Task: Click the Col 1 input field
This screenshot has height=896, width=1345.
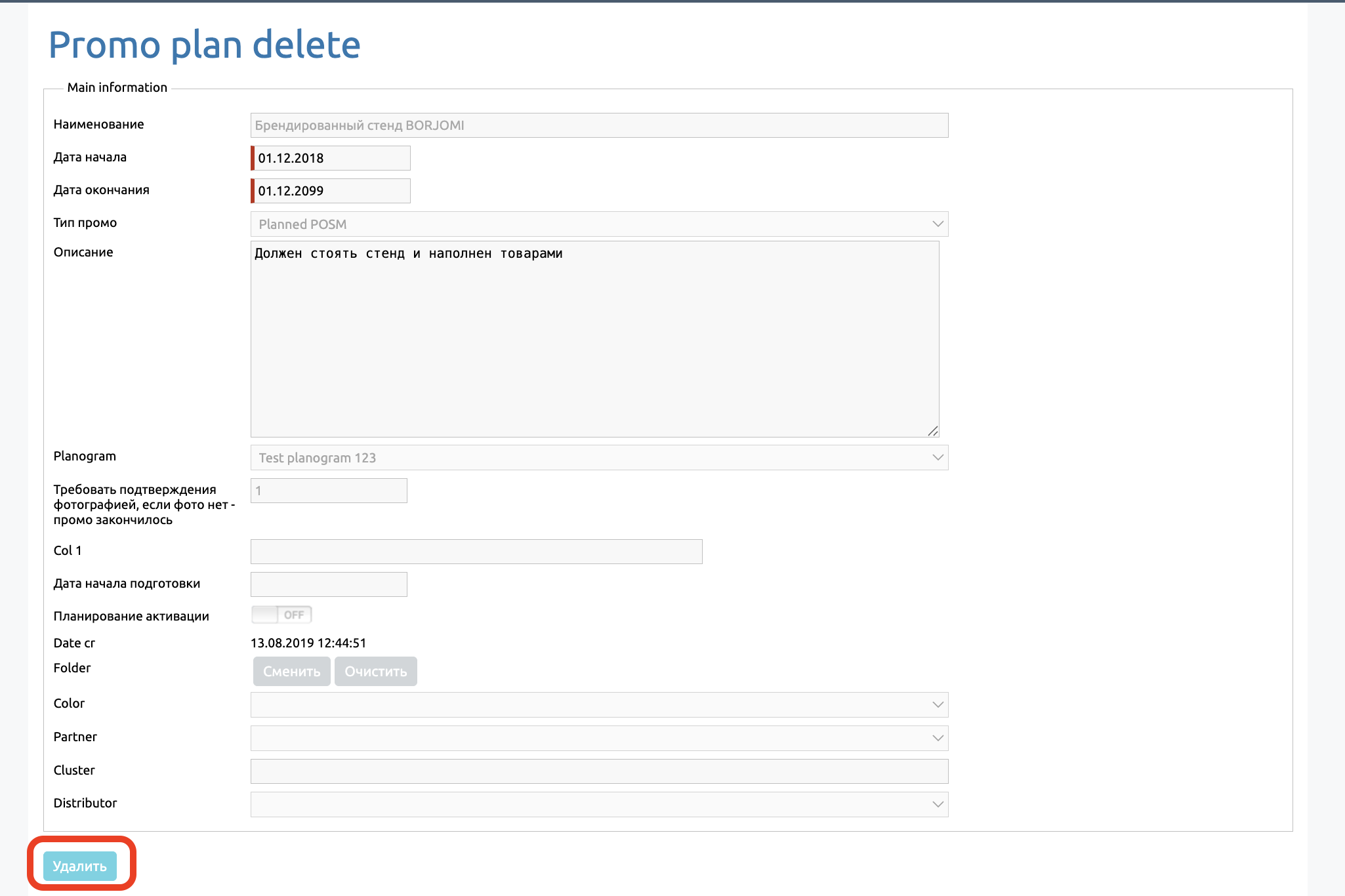Action: [x=476, y=552]
